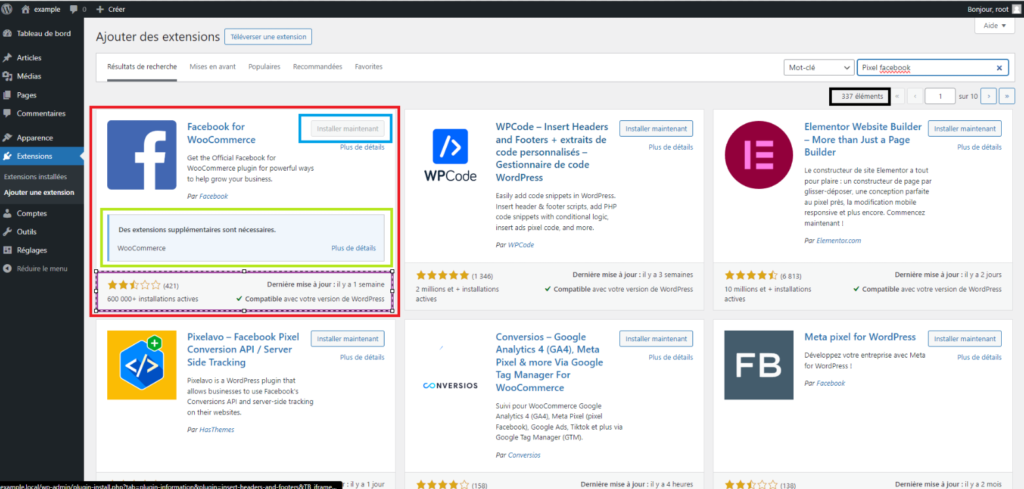
Task: Open the Mot-clé search type dropdown
Action: click(x=816, y=68)
